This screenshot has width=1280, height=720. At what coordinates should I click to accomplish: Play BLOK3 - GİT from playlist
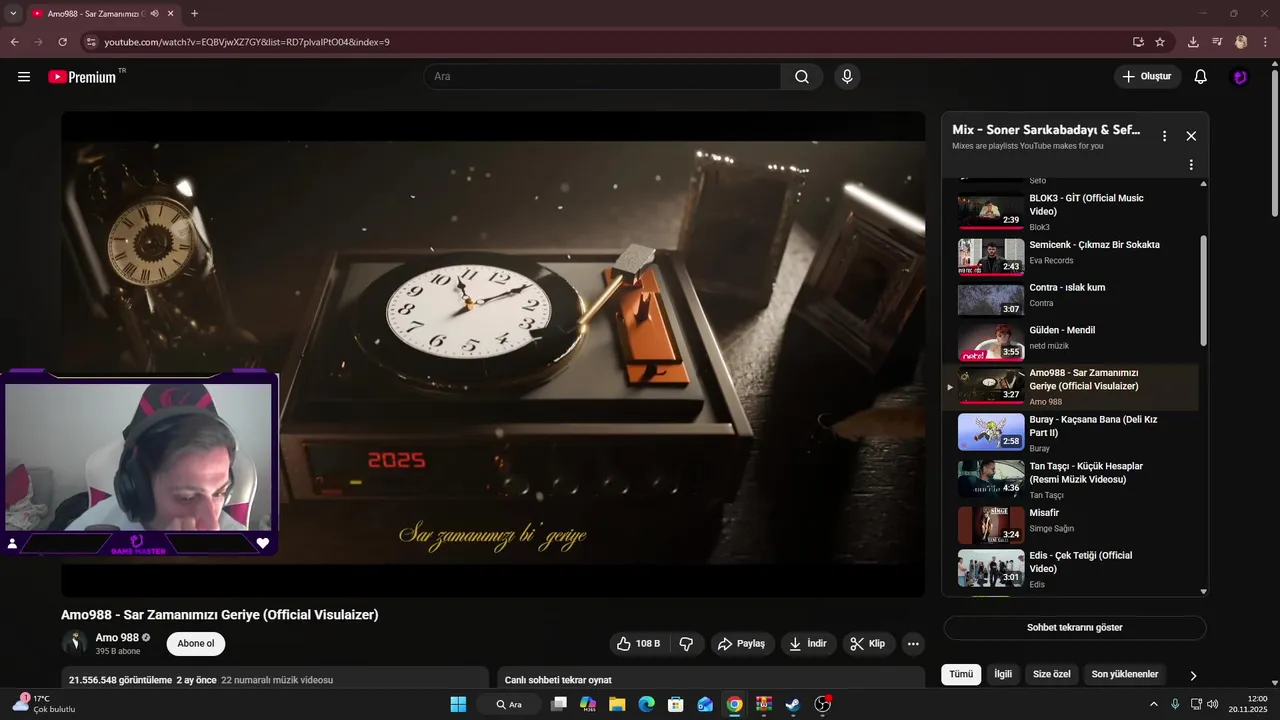[1070, 211]
